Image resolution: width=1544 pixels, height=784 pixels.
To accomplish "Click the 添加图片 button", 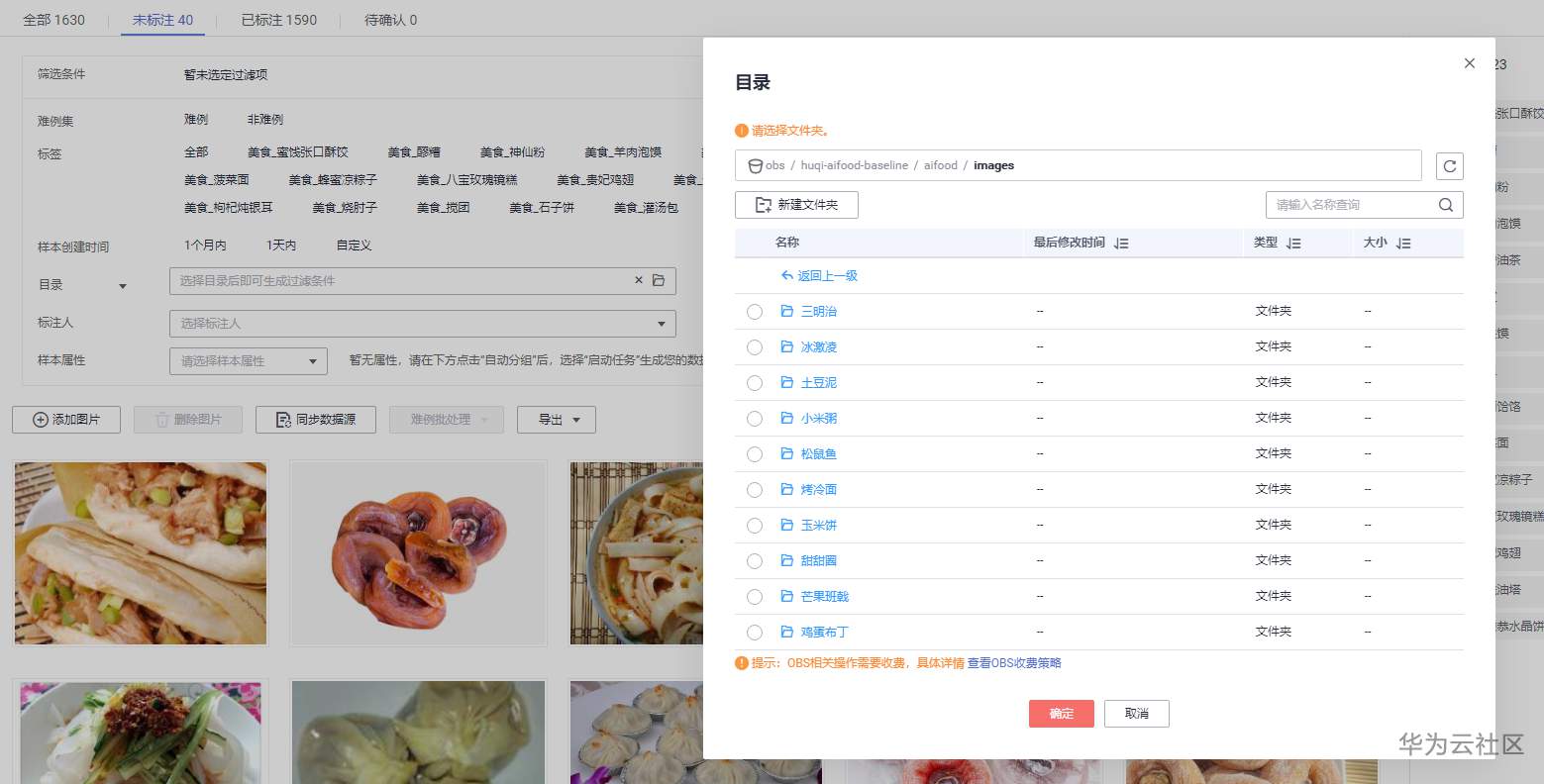I will (66, 420).
